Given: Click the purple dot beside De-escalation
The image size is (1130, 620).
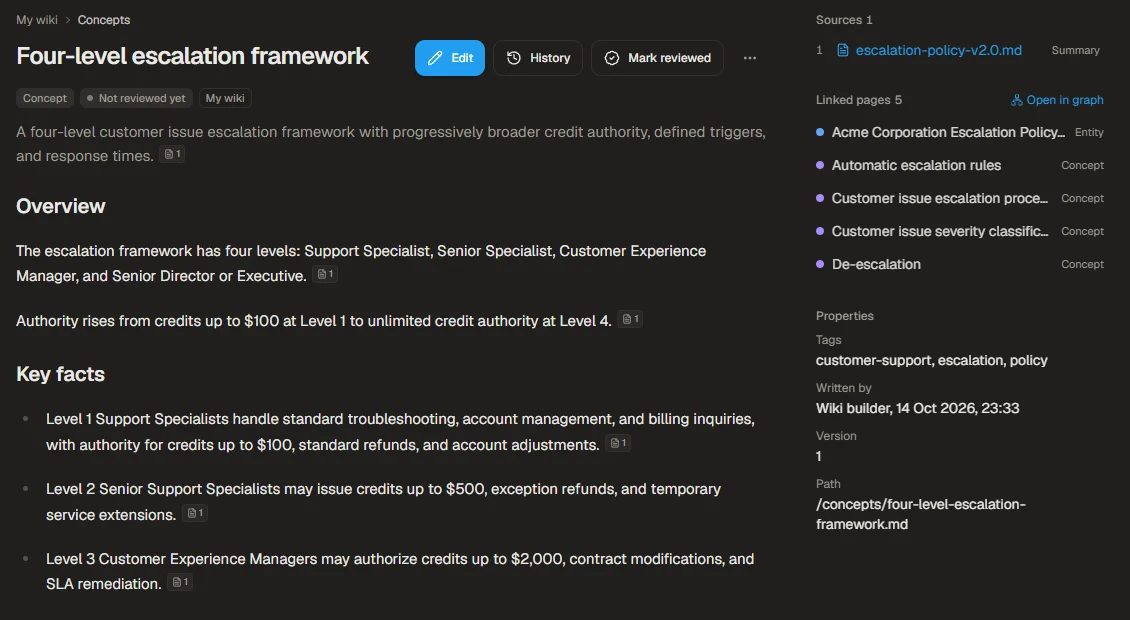Looking at the screenshot, I should tap(820, 265).
